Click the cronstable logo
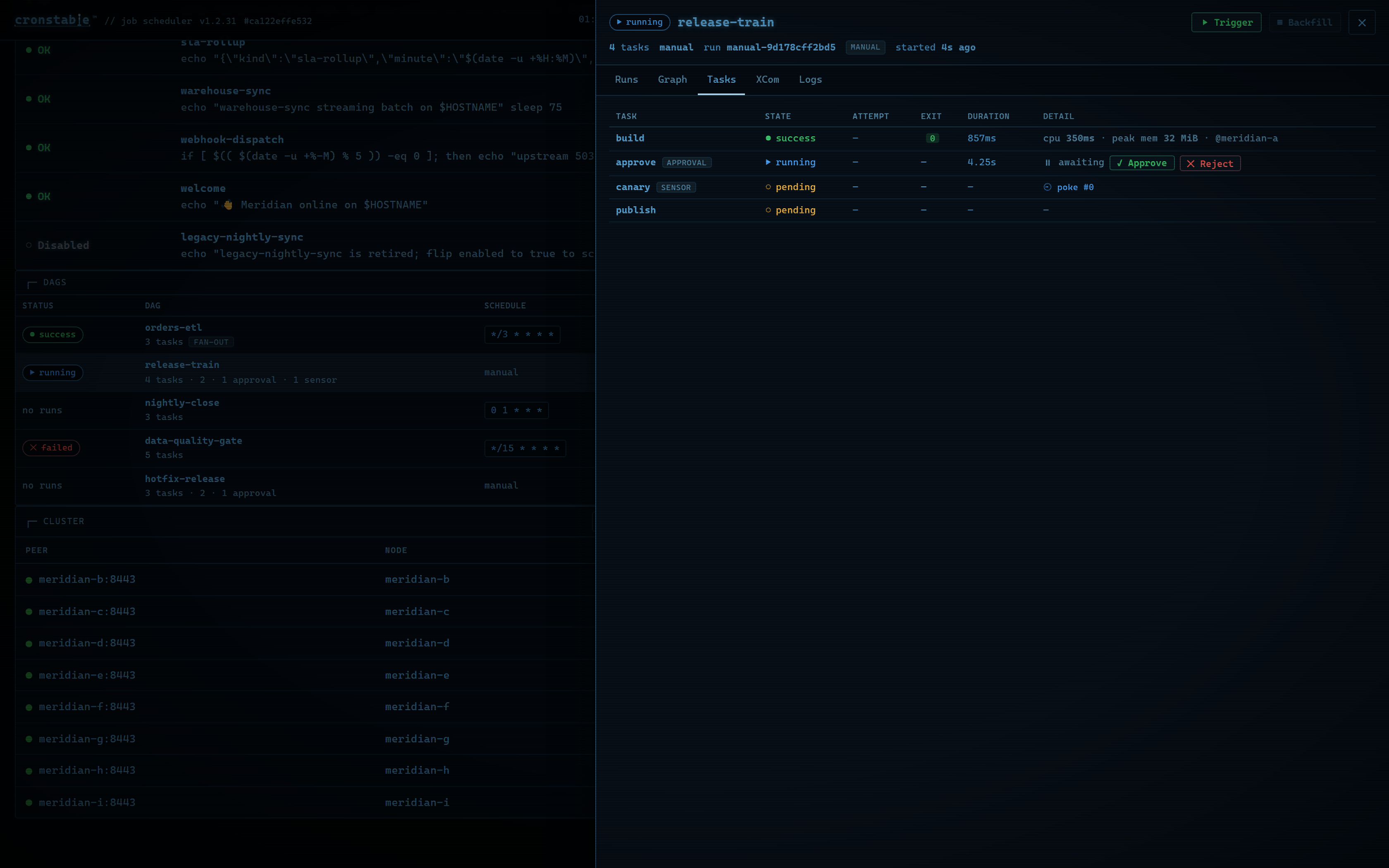 (x=52, y=20)
